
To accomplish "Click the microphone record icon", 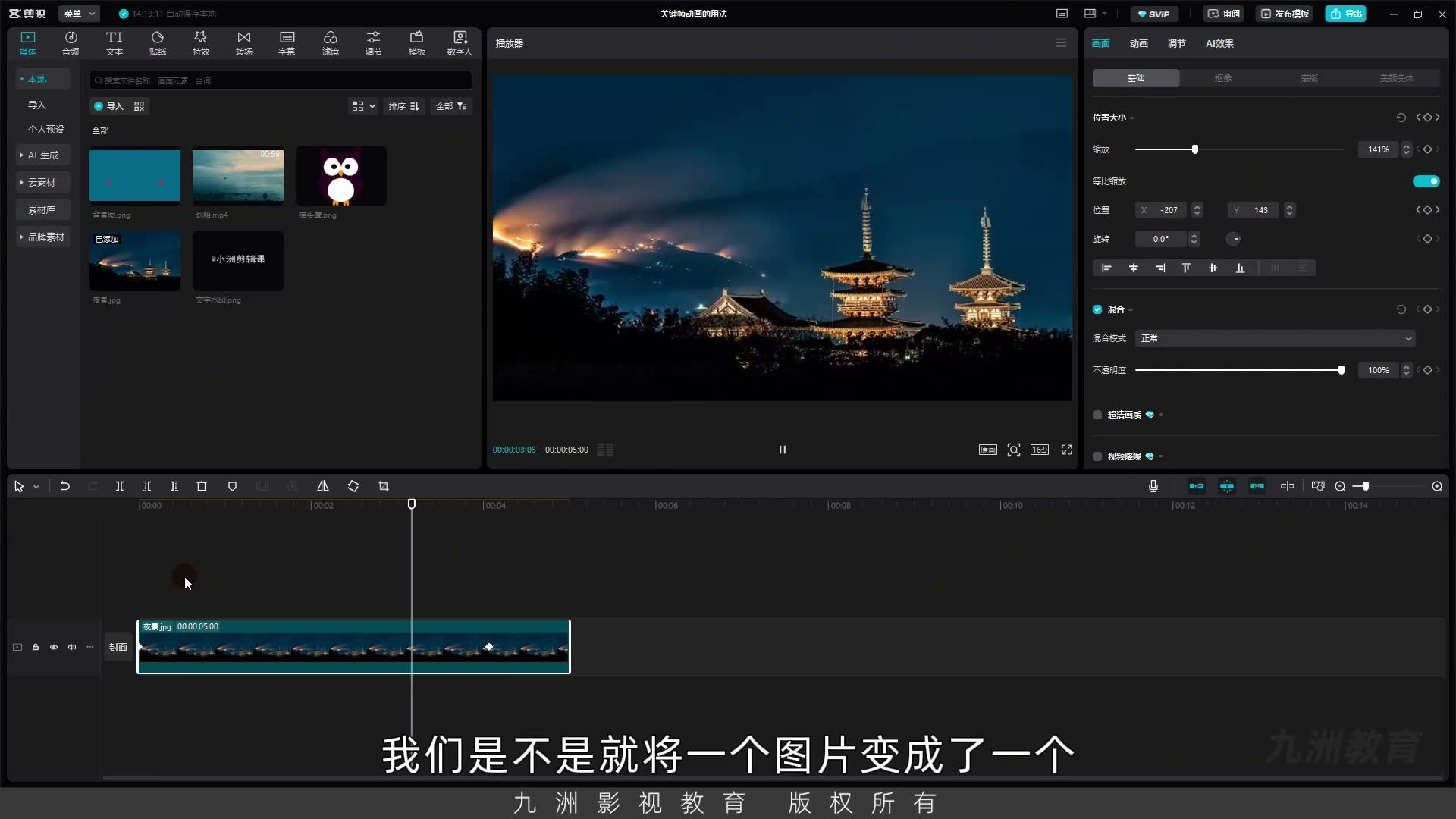I will pyautogui.click(x=1153, y=486).
